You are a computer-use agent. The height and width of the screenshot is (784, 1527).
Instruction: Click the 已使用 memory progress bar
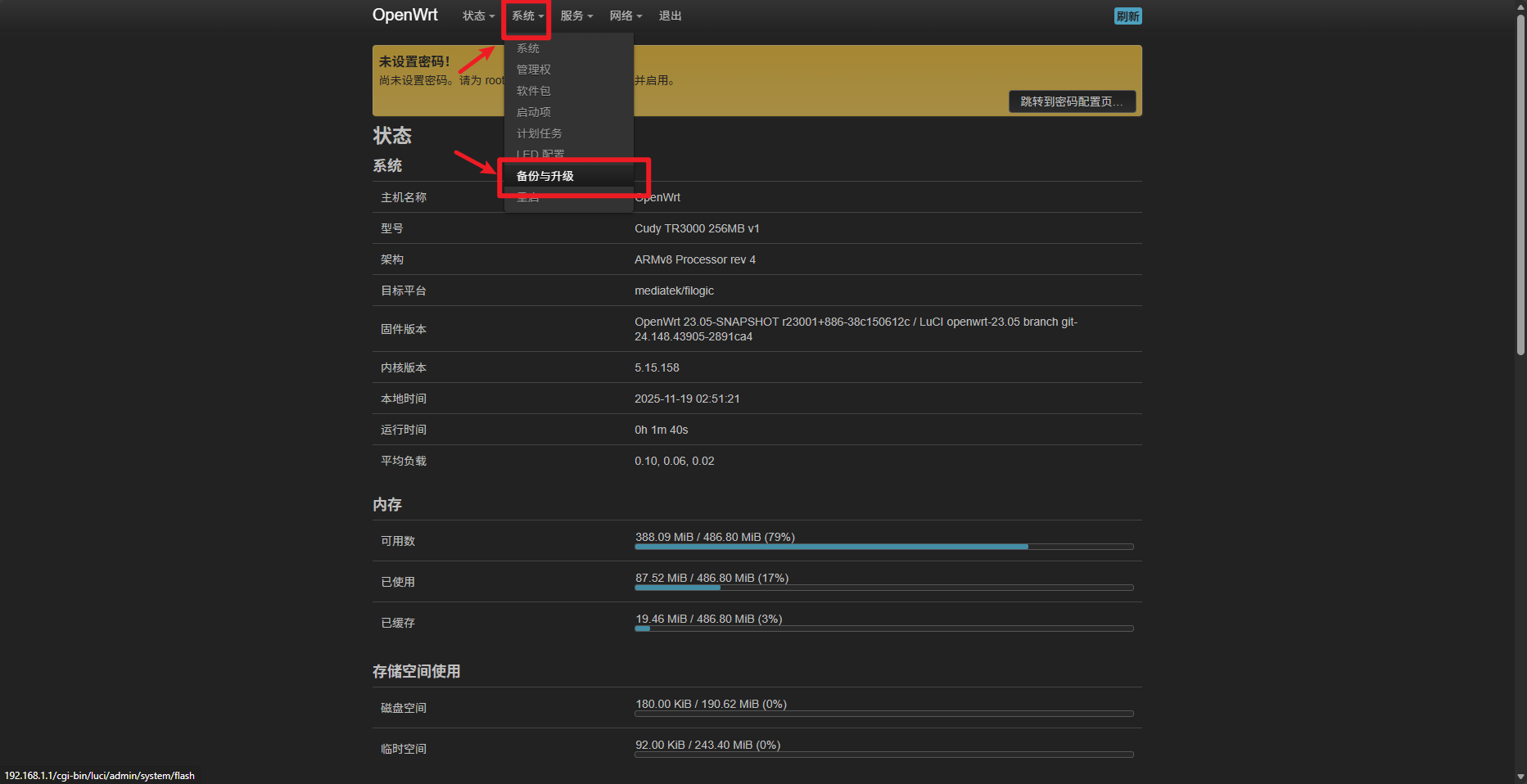click(x=883, y=587)
